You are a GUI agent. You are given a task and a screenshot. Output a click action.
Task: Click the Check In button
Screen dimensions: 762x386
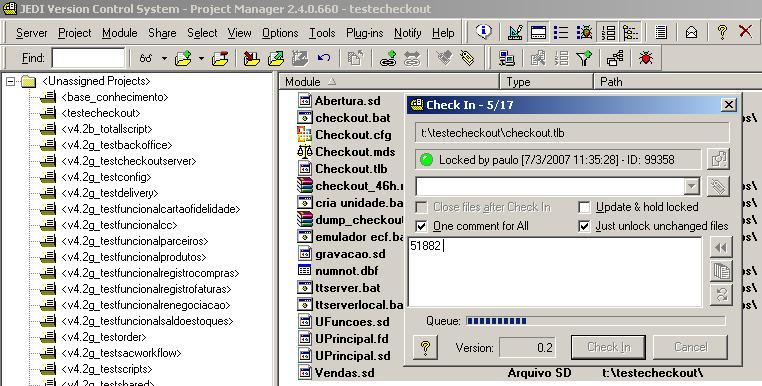pyautogui.click(x=608, y=347)
